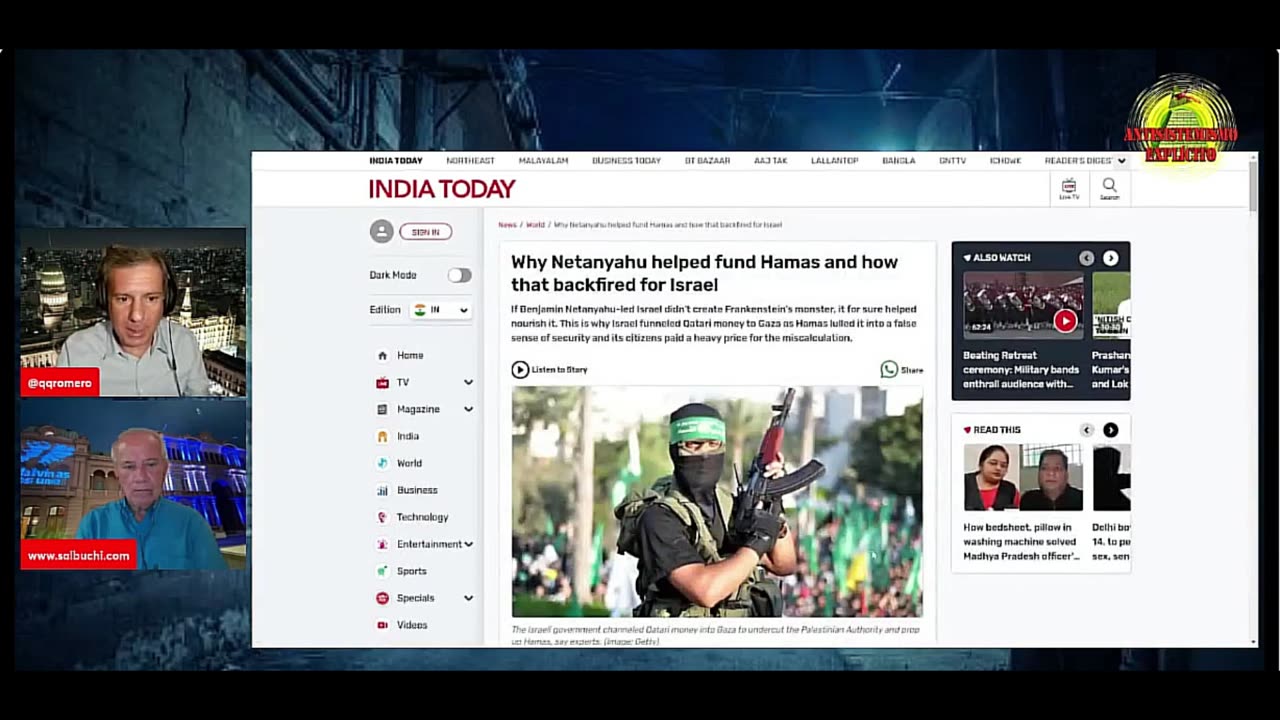Expand the Magazine submenu chevron
Viewport: 1280px width, 720px height.
click(x=468, y=409)
